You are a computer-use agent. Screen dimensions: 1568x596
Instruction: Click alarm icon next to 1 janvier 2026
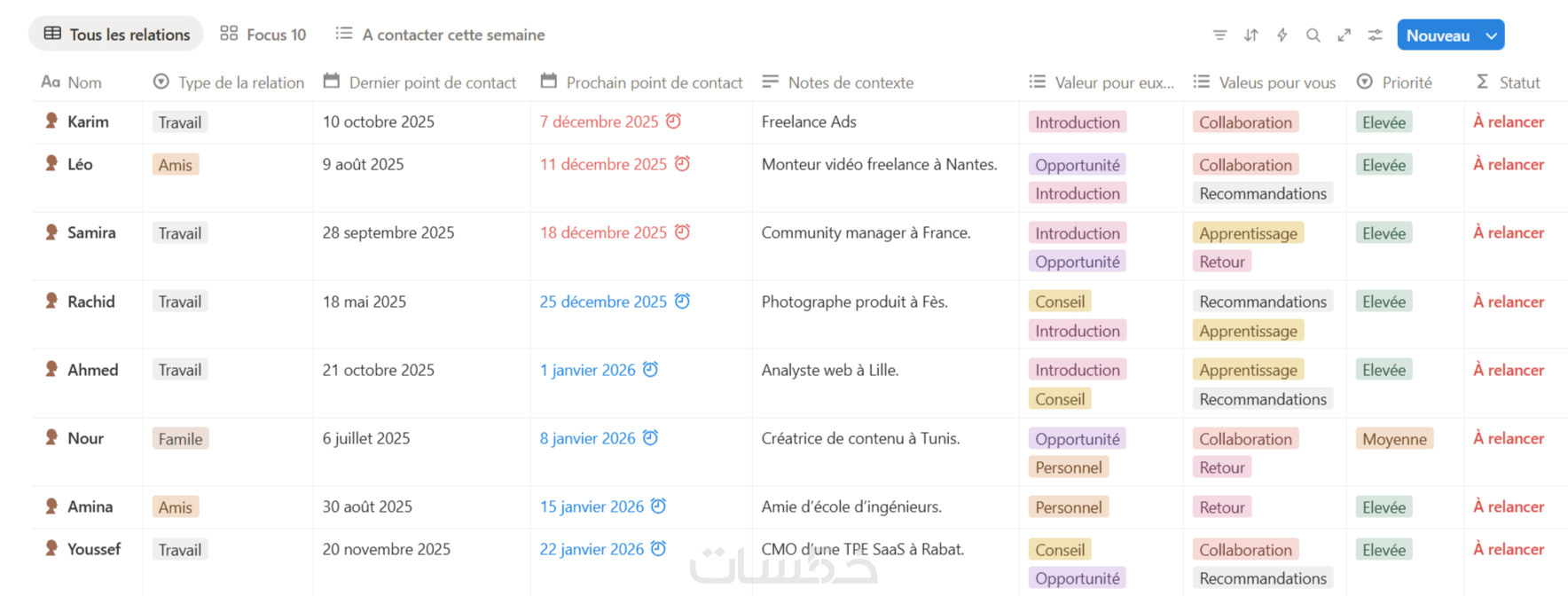pyautogui.click(x=650, y=370)
